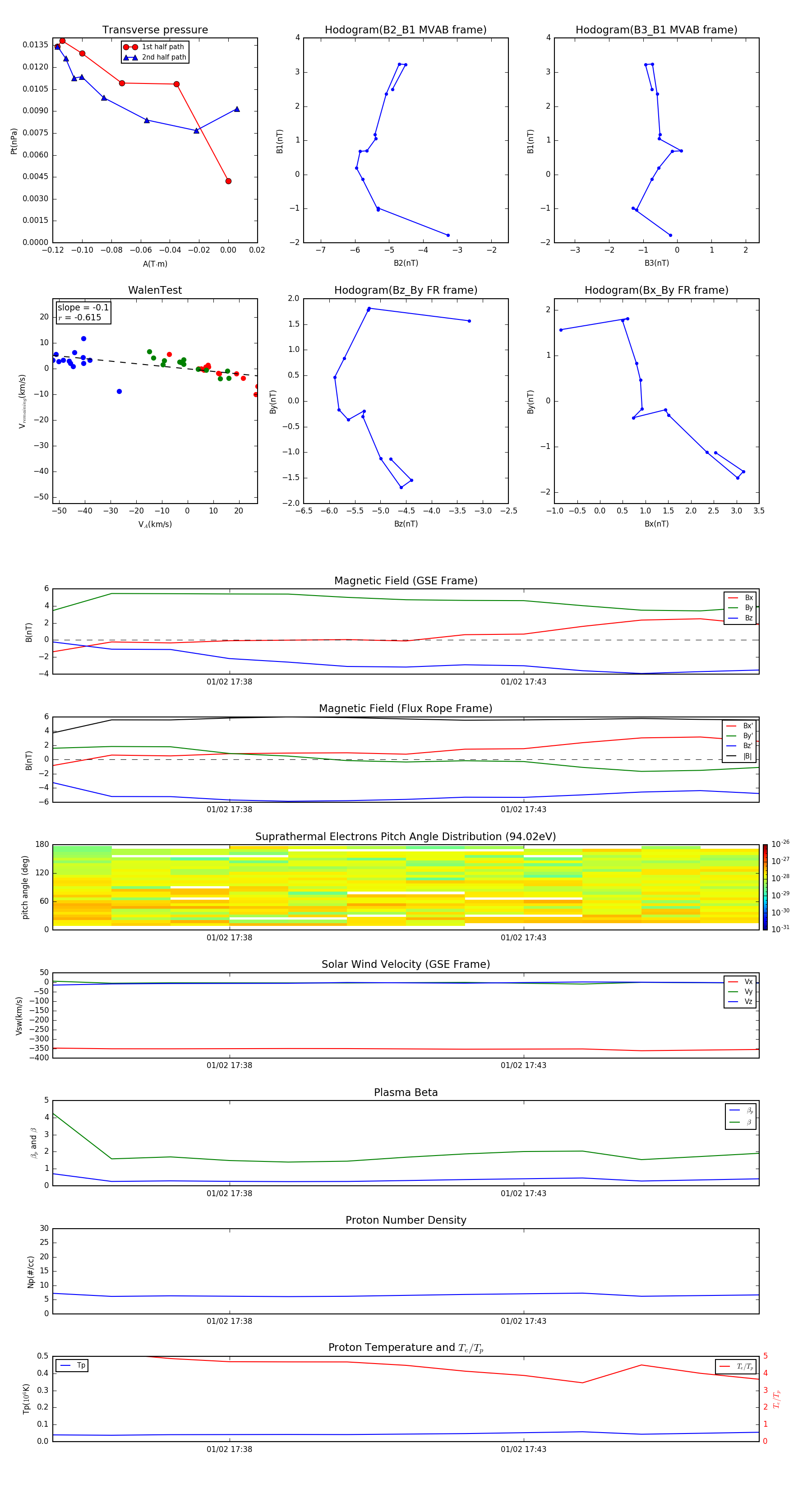Click the βp legend entry in Plasma Beta

(741, 1110)
